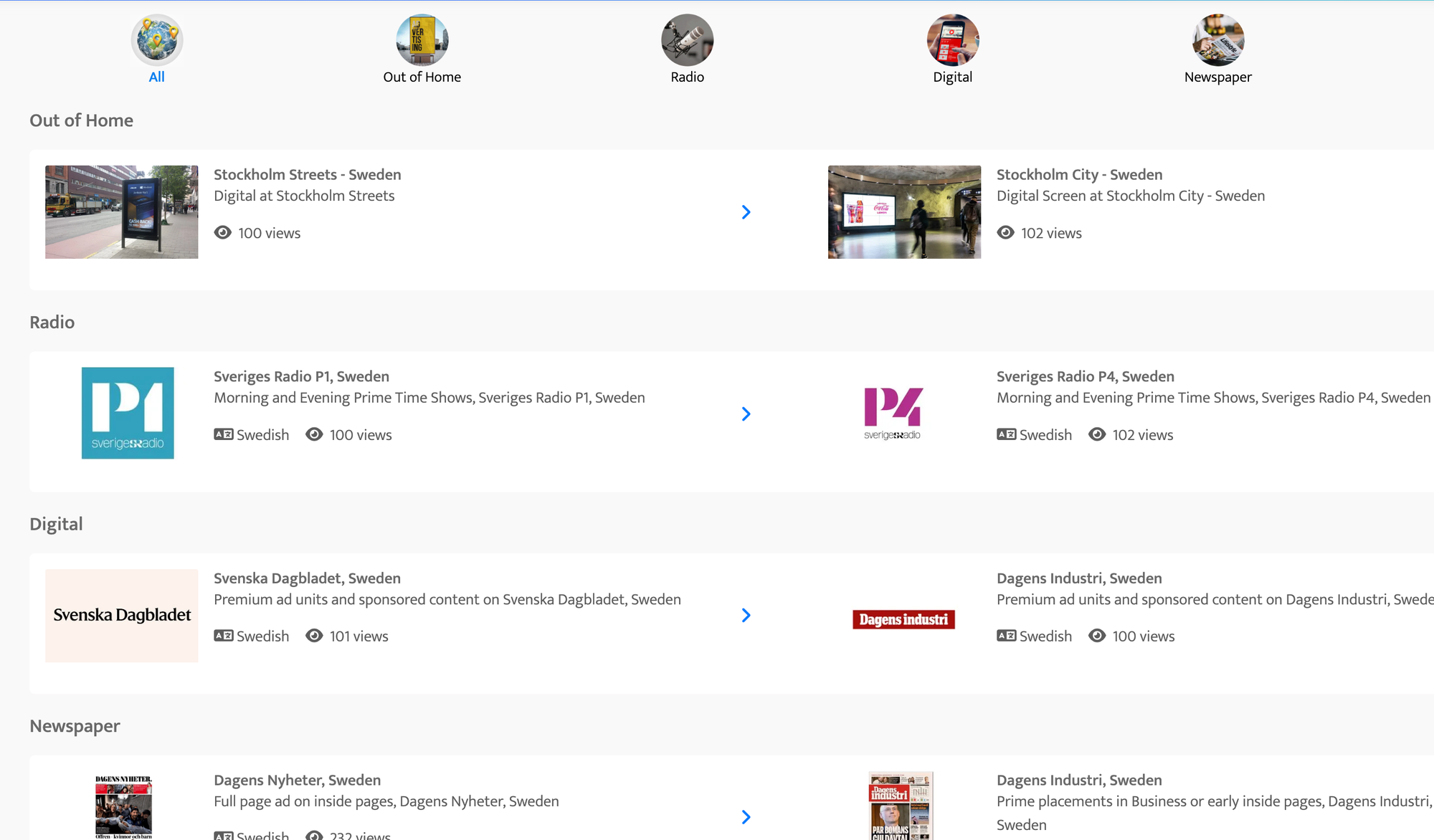
Task: Choose the Radio microphone icon
Action: [x=688, y=40]
